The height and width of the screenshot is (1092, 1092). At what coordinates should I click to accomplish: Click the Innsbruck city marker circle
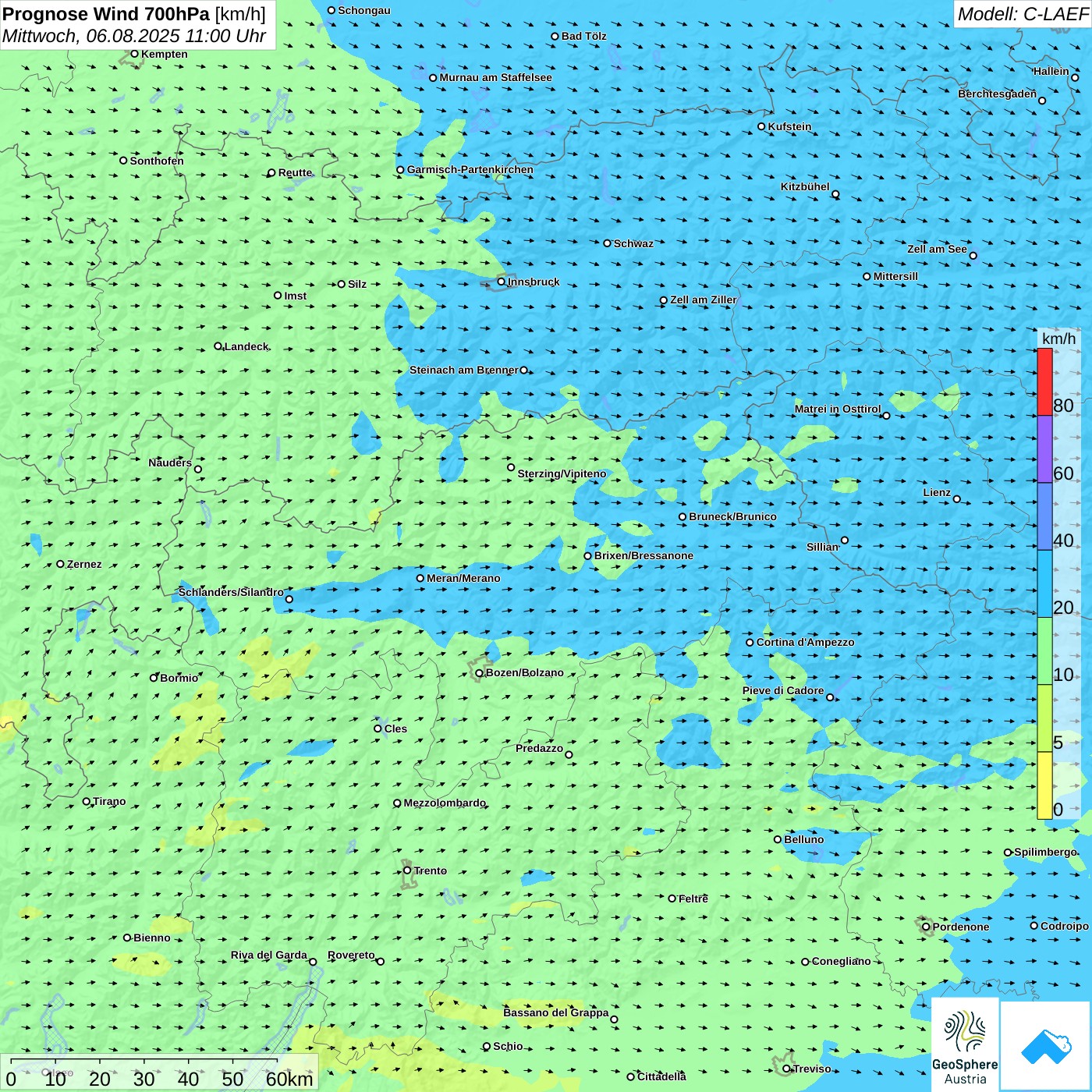[x=502, y=282]
